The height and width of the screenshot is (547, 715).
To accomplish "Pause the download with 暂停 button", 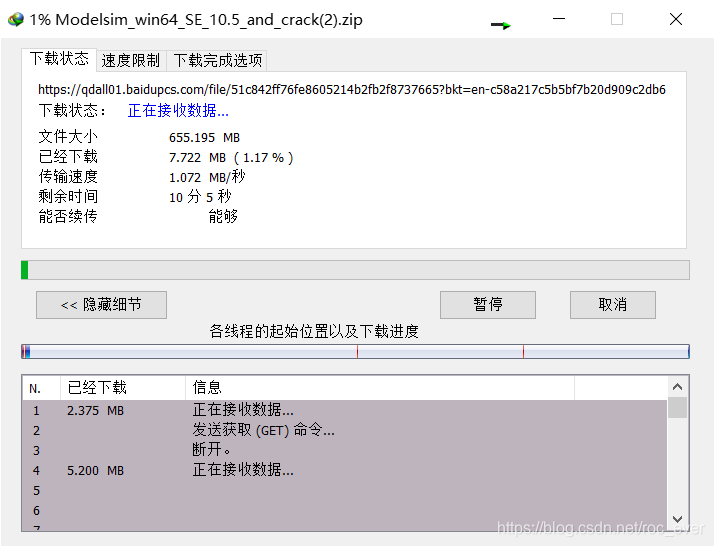I will point(487,304).
